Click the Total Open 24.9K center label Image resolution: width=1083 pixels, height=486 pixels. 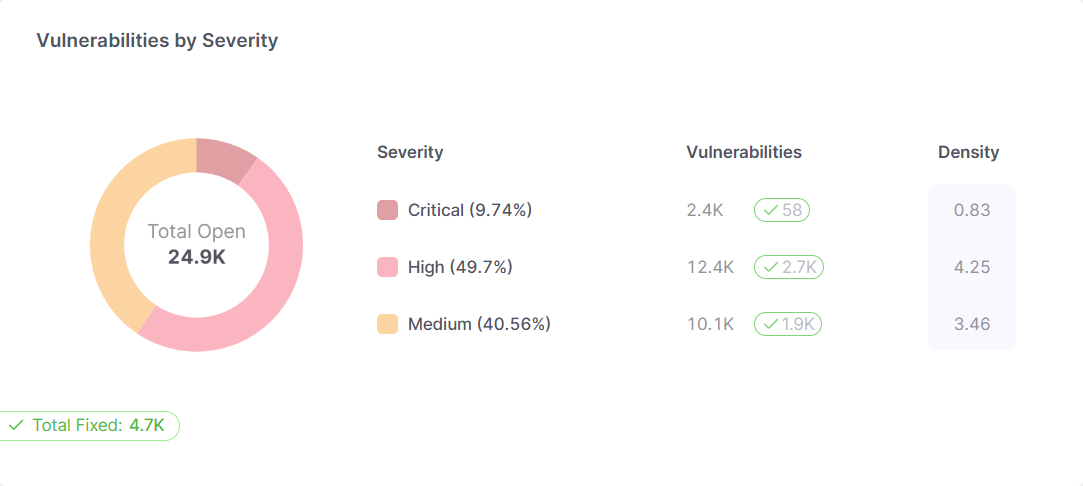(197, 244)
